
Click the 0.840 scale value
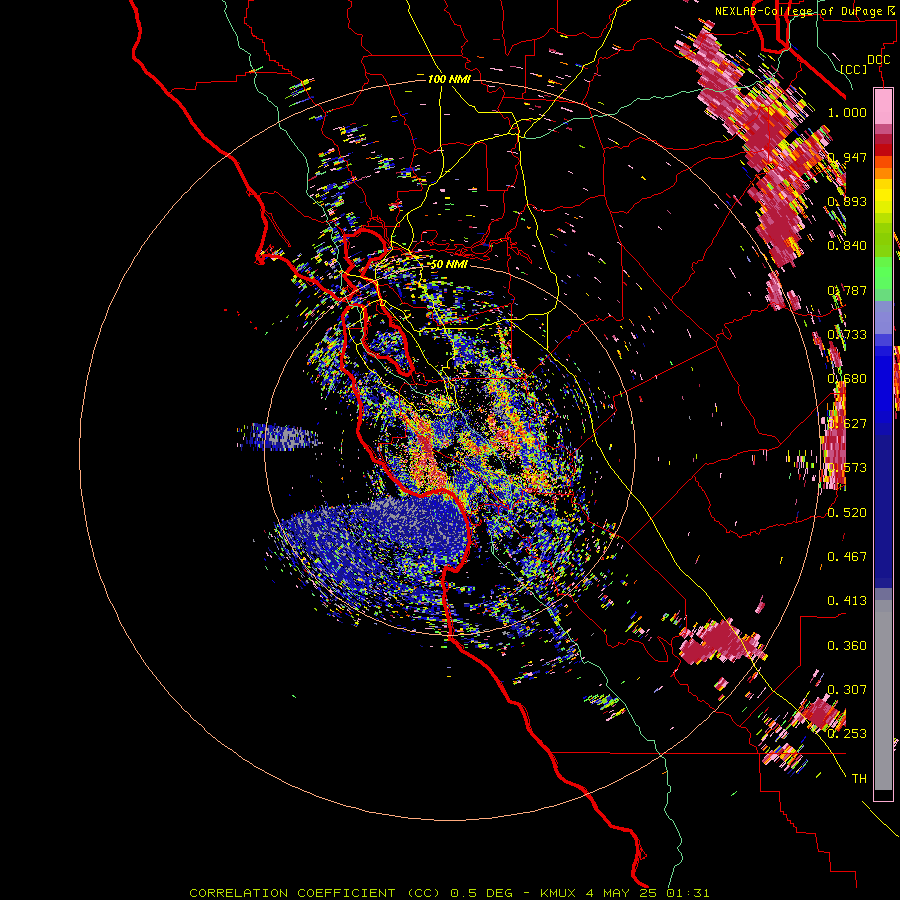tap(847, 246)
